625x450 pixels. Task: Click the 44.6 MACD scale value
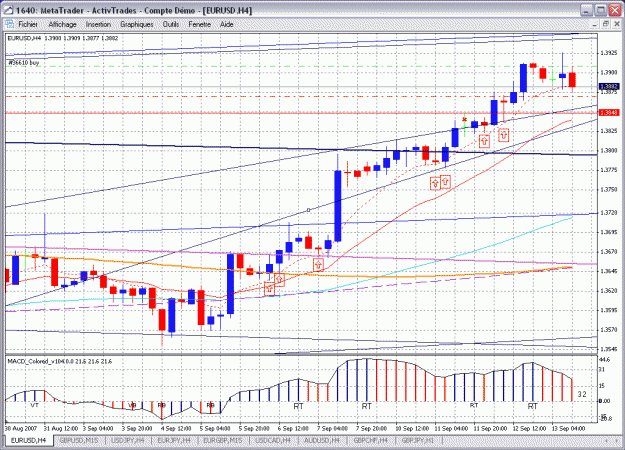[605, 360]
